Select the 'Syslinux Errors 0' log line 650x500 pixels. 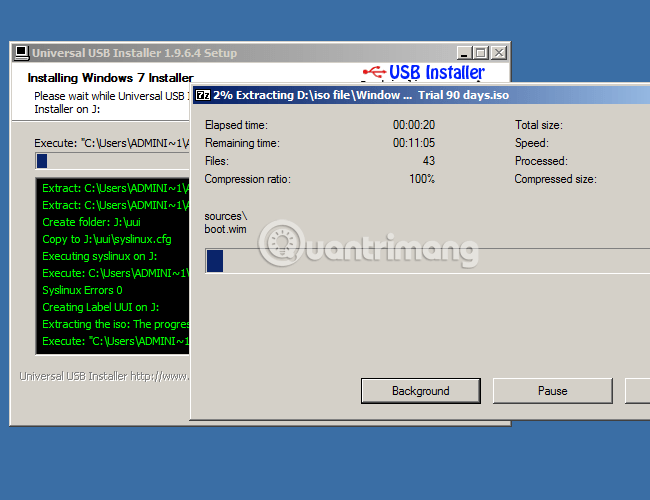82,290
